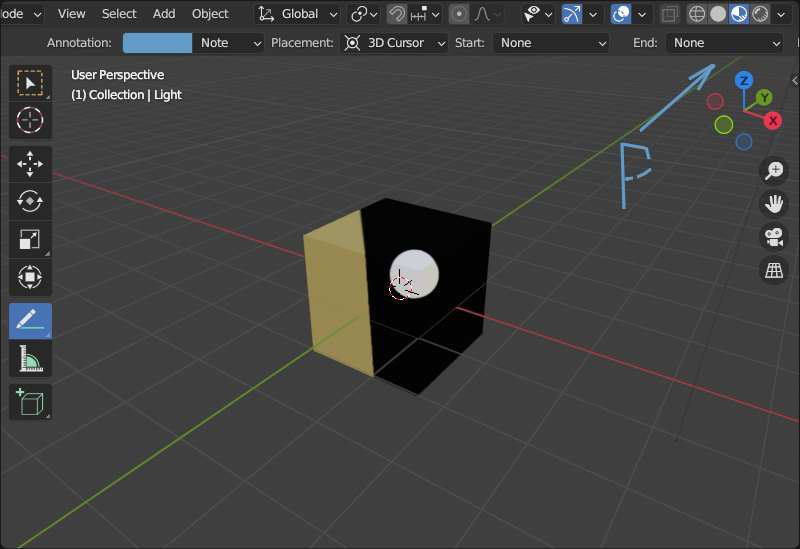Toggle viewport gizmos visibility

(x=571, y=14)
